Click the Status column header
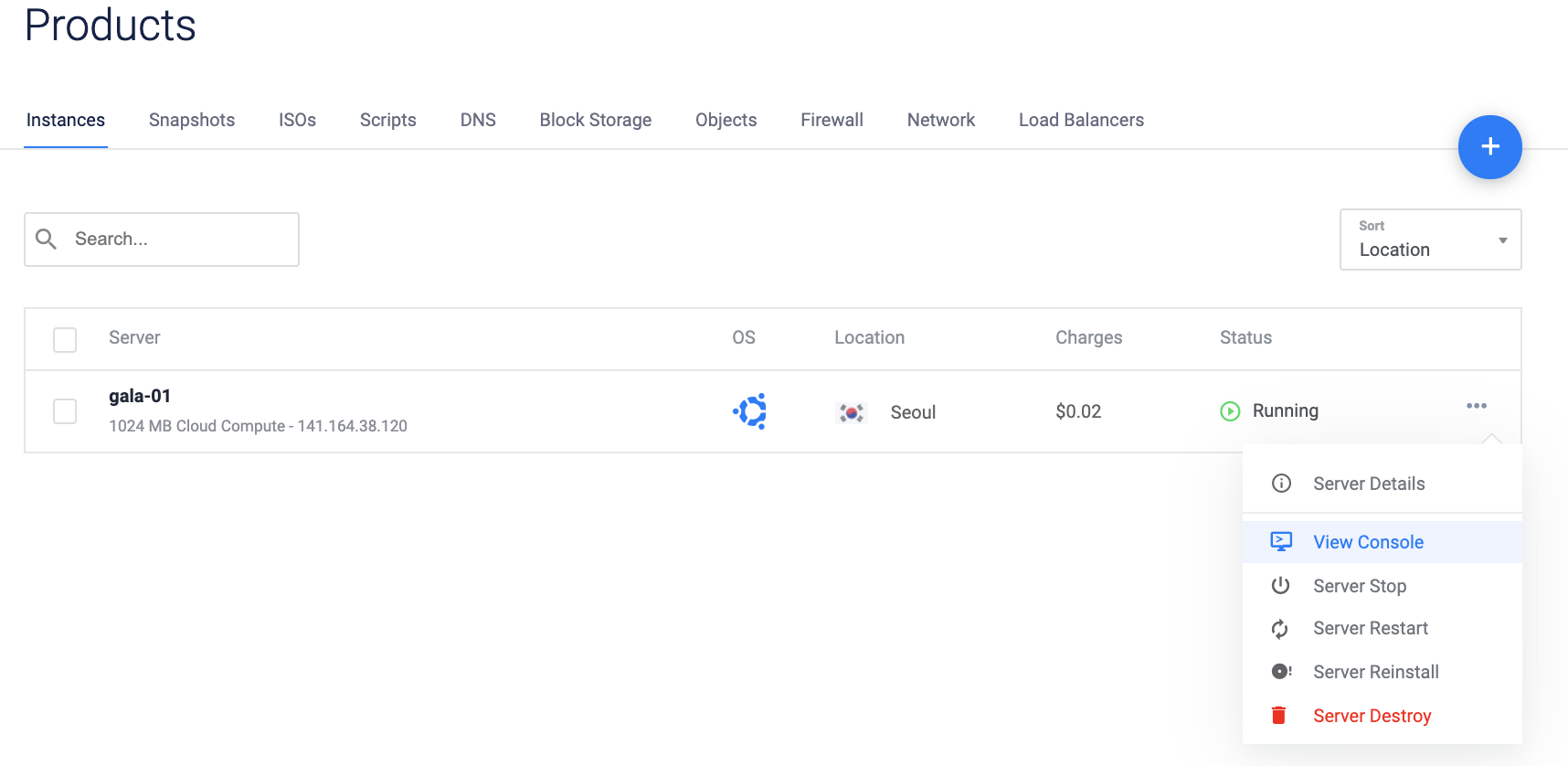 point(1246,337)
